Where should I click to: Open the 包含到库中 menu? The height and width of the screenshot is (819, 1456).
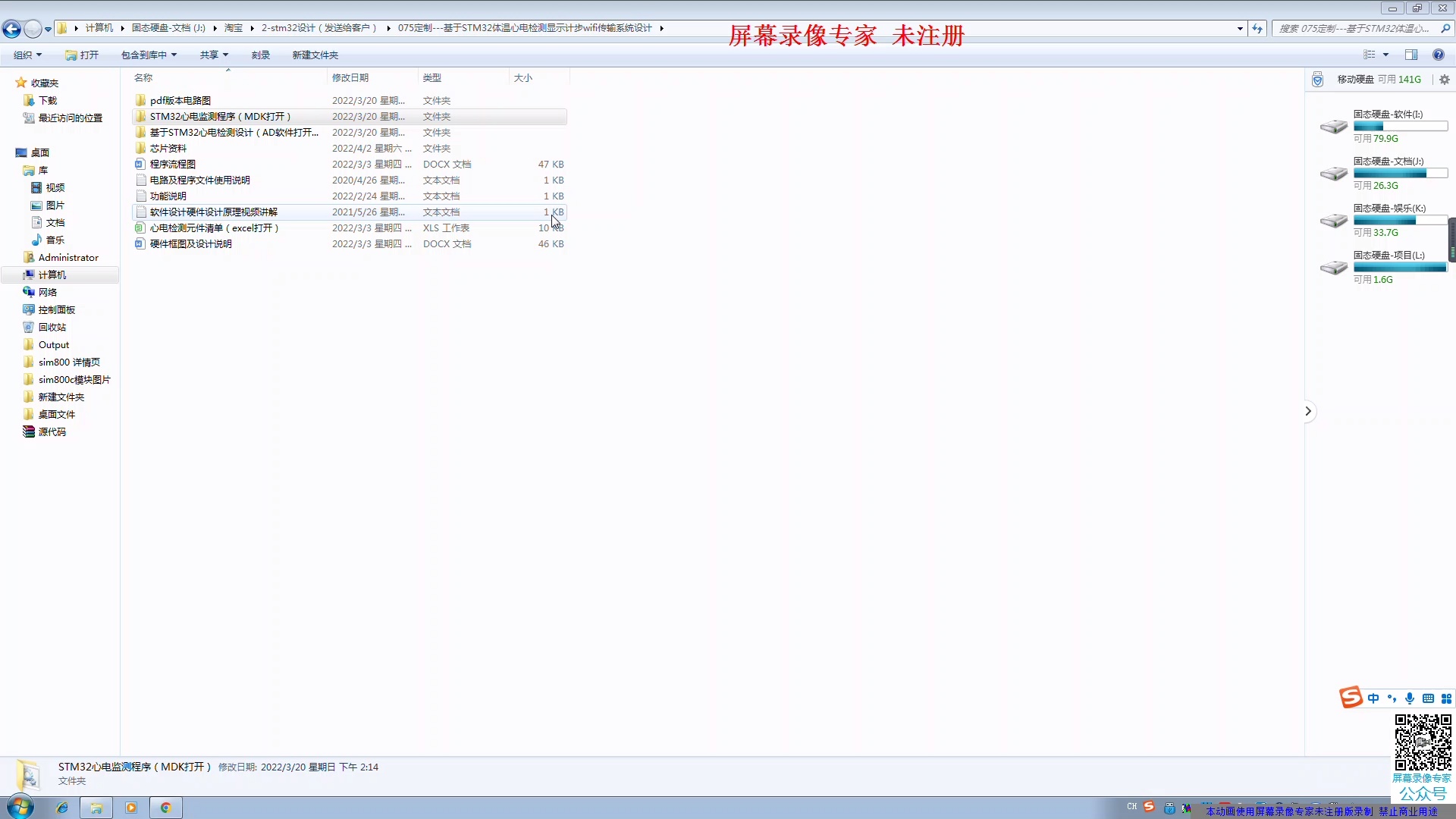(x=149, y=55)
